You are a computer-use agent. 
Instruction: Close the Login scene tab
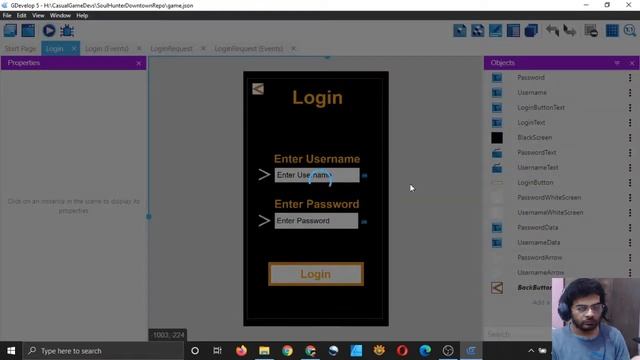74,49
